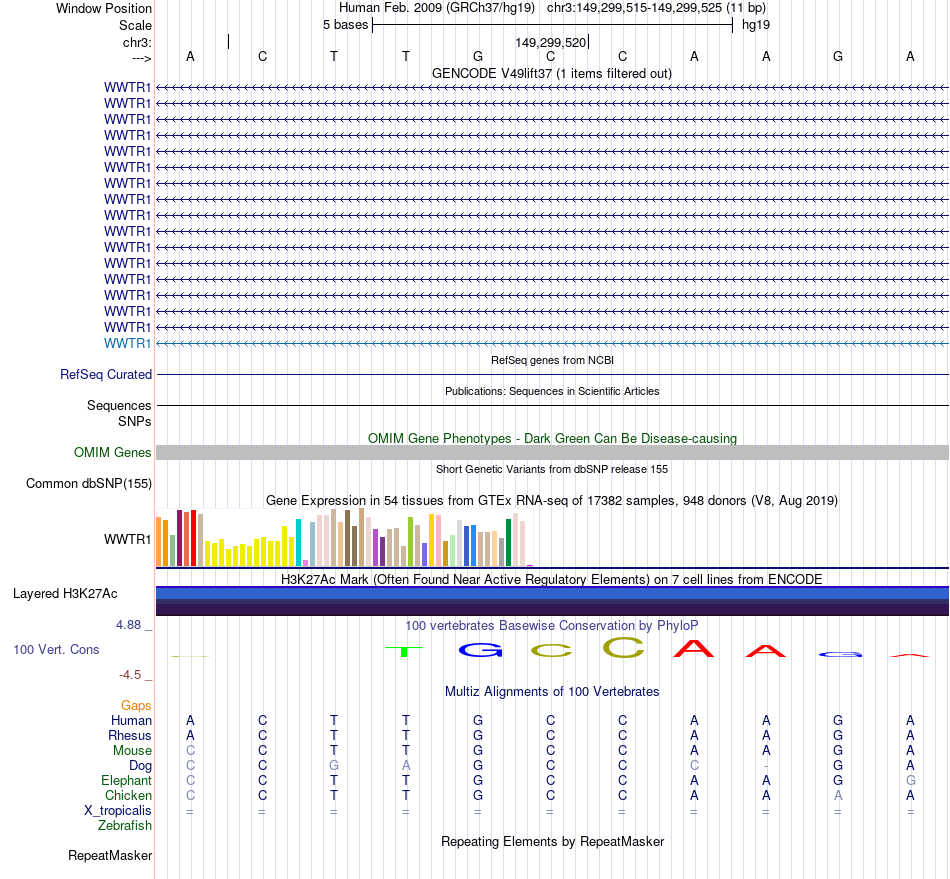The image size is (950, 879).
Task: Click the Window Position label
Action: coord(104,8)
